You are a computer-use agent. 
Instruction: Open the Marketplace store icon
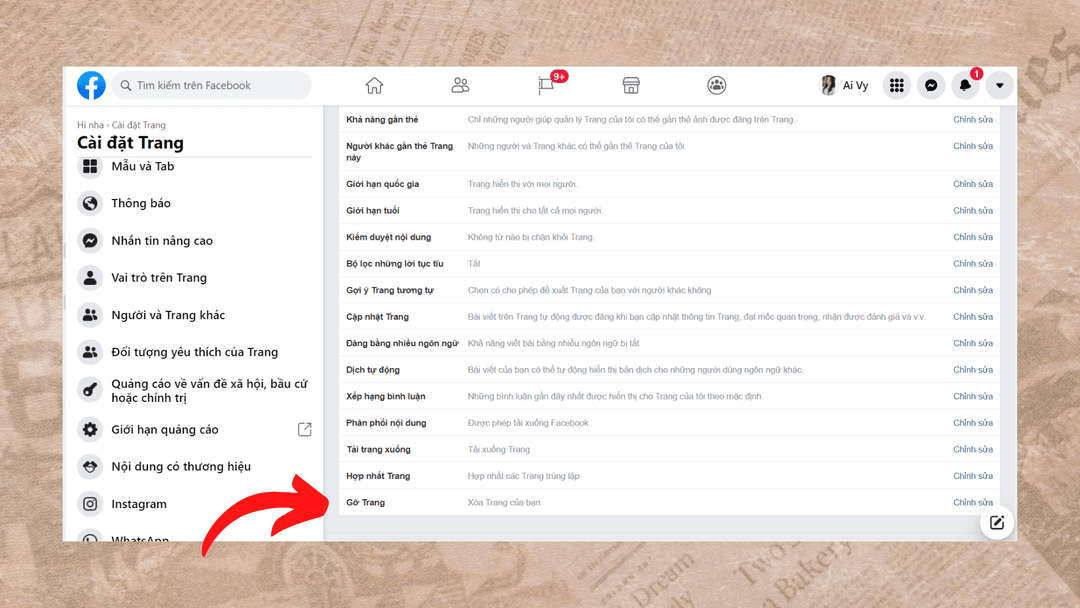(631, 86)
